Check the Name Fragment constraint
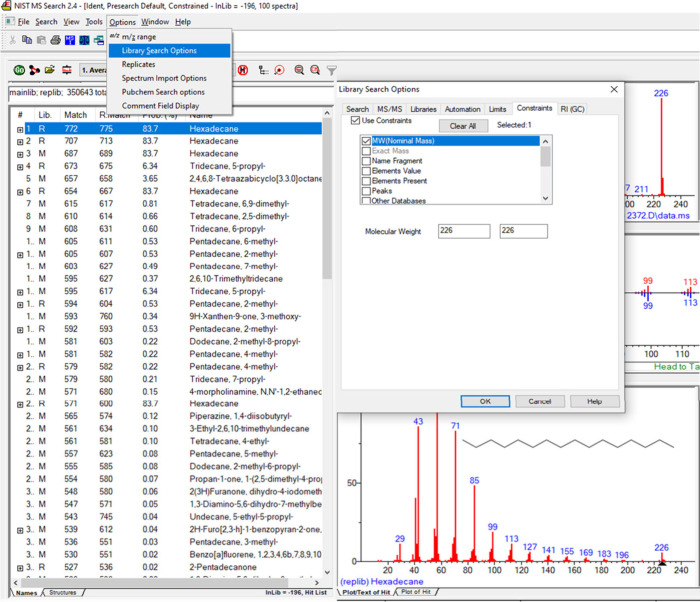This screenshot has width=700, height=602. [367, 161]
